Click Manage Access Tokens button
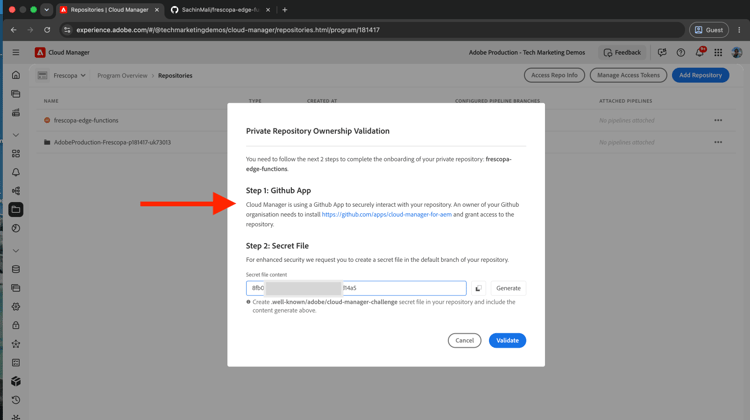The height and width of the screenshot is (420, 750). click(628, 75)
